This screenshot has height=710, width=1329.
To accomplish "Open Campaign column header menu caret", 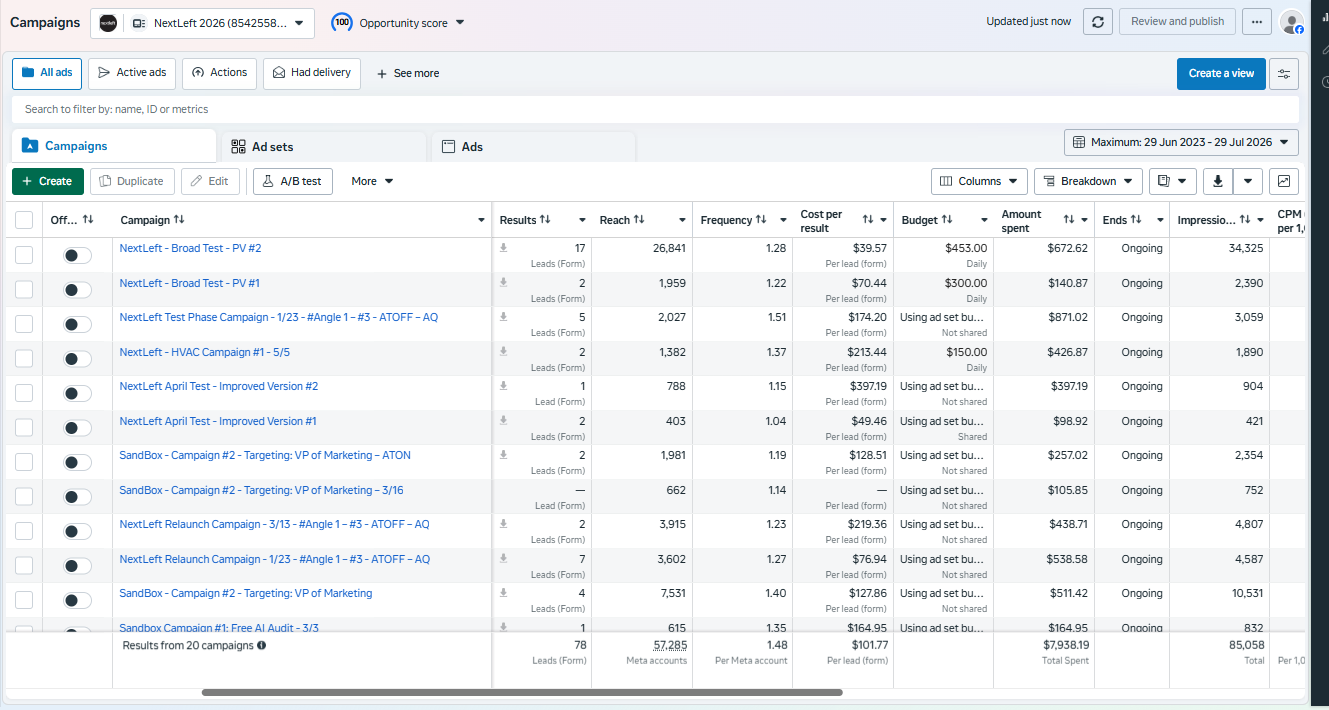I will [x=482, y=220].
